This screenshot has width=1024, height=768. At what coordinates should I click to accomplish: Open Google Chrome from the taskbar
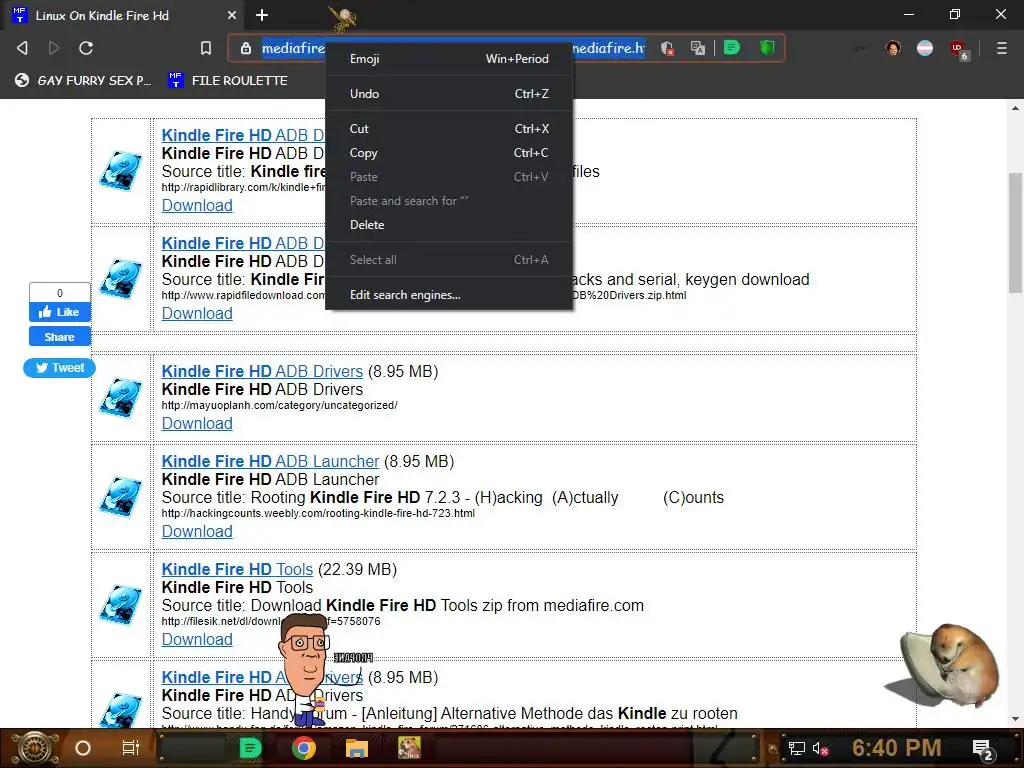[304, 748]
